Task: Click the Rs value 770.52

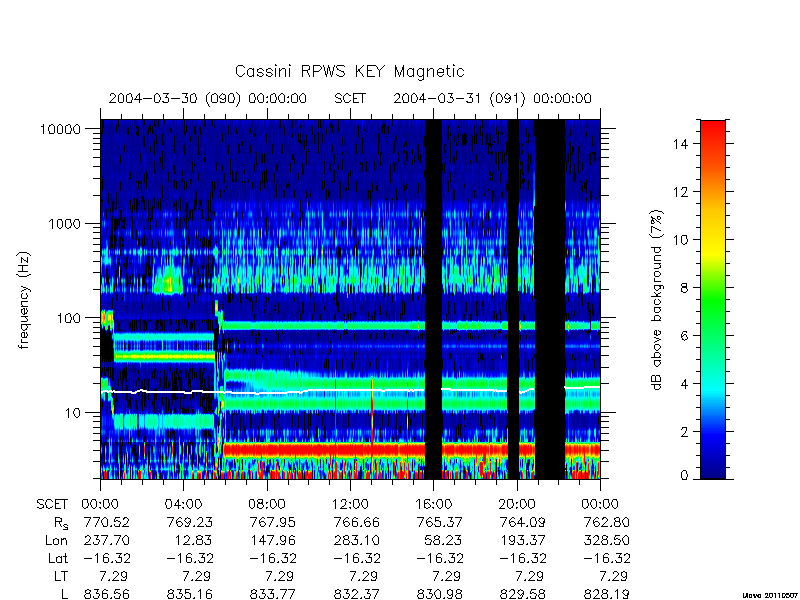Action: [106, 522]
